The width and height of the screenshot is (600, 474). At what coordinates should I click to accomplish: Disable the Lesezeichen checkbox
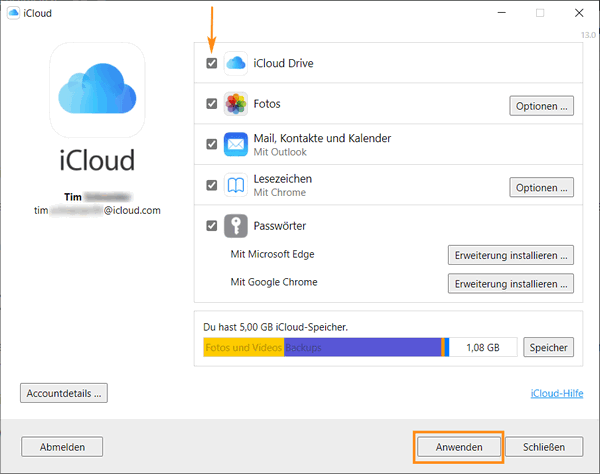point(212,185)
